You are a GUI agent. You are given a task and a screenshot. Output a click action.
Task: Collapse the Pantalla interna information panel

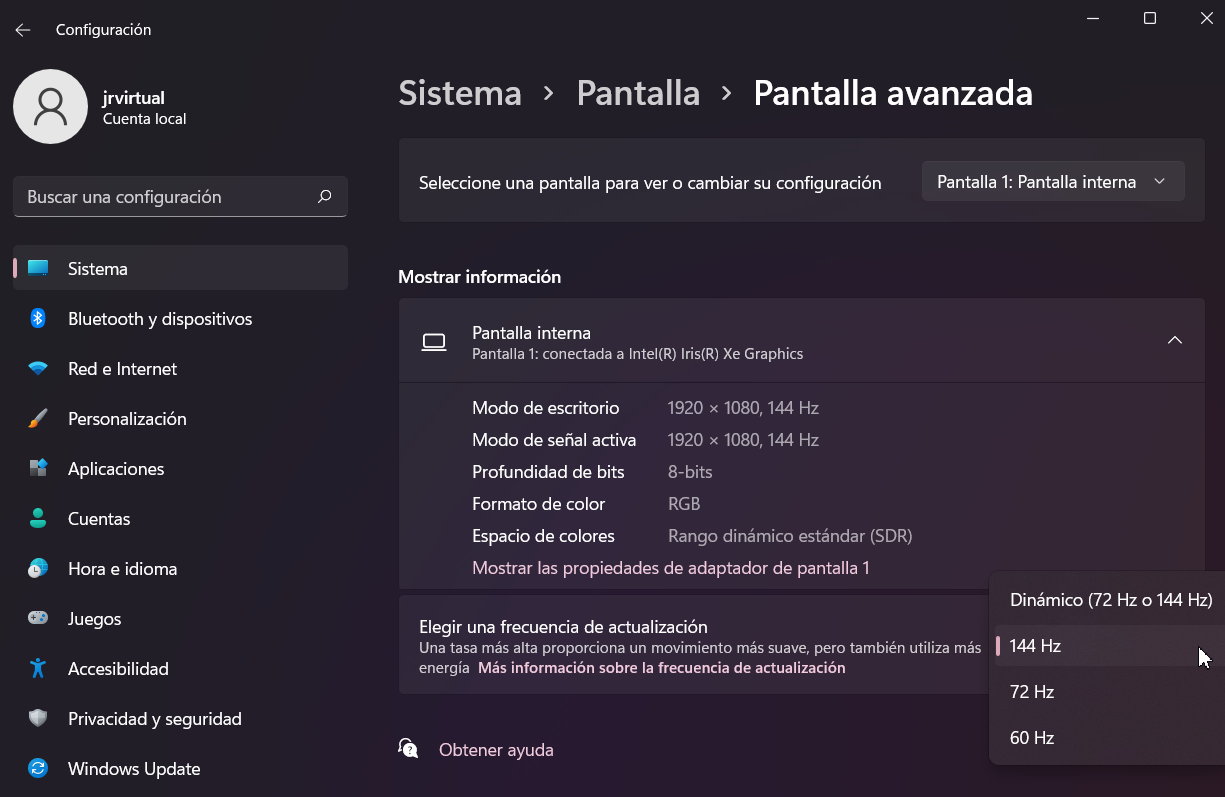[1175, 340]
